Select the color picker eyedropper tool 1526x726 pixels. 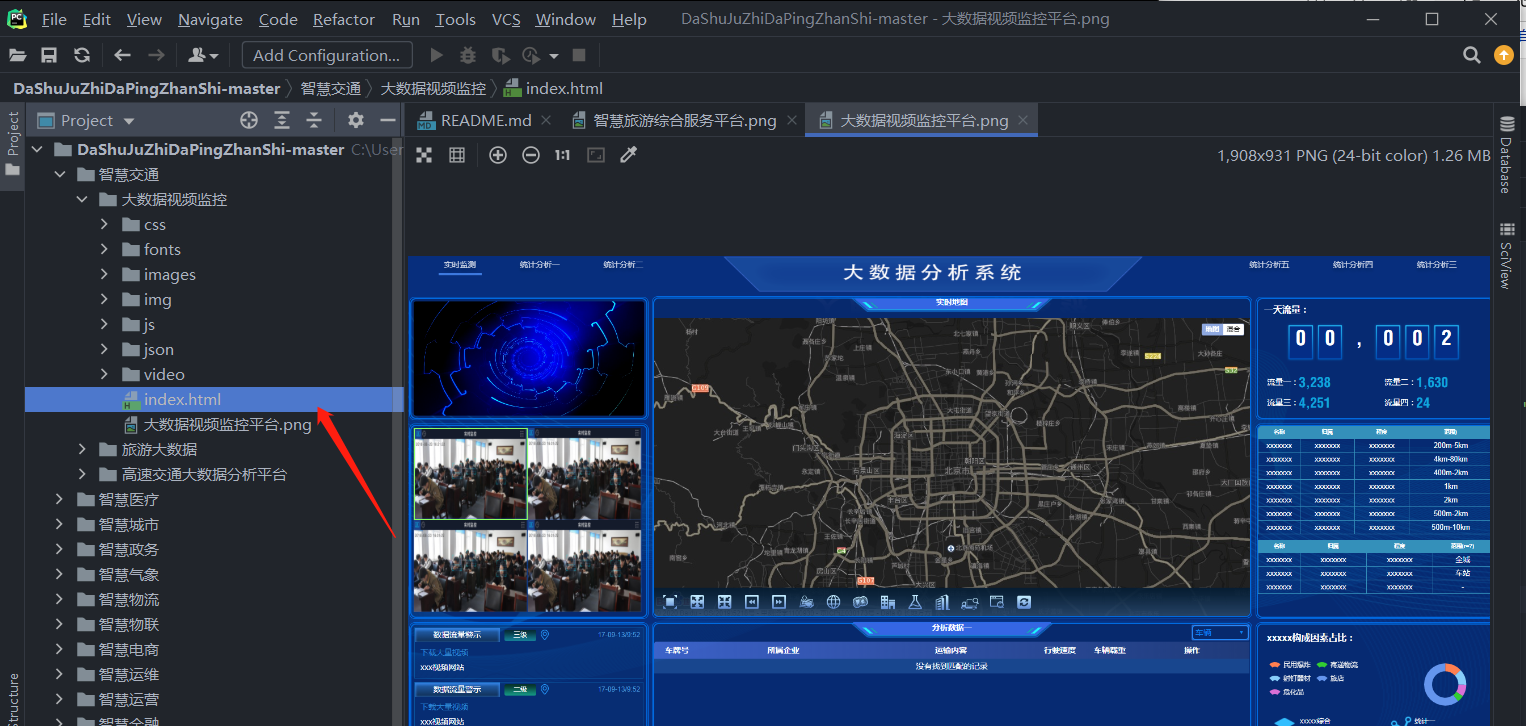pyautogui.click(x=629, y=155)
